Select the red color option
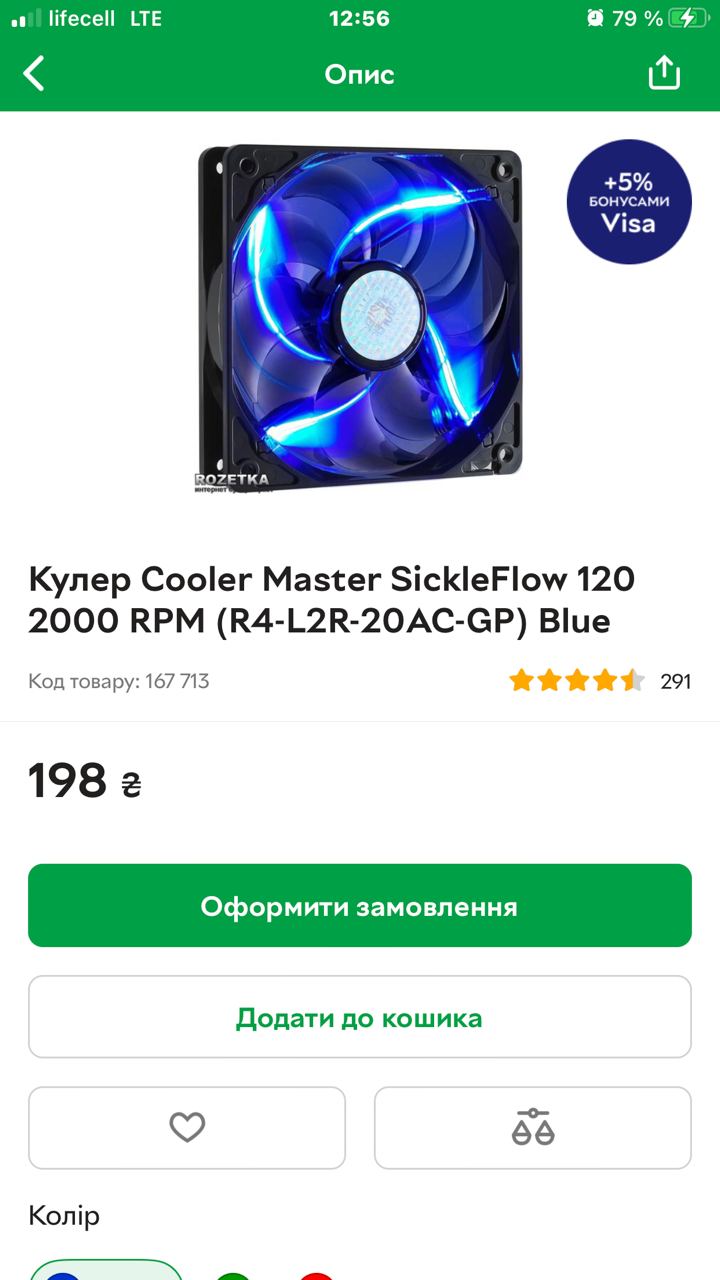The height and width of the screenshot is (1280, 720). (x=316, y=1275)
